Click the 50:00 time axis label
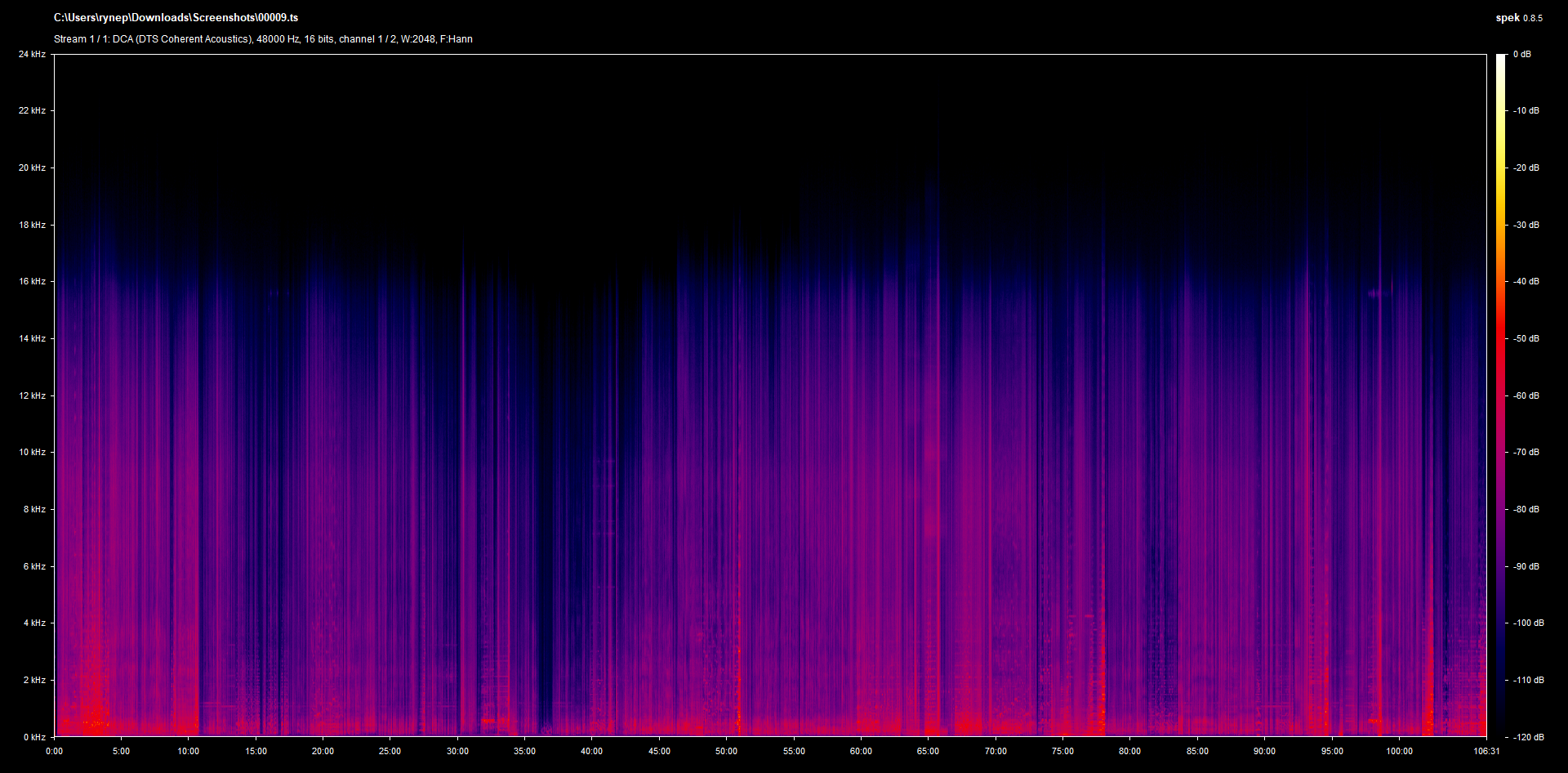 coord(726,751)
